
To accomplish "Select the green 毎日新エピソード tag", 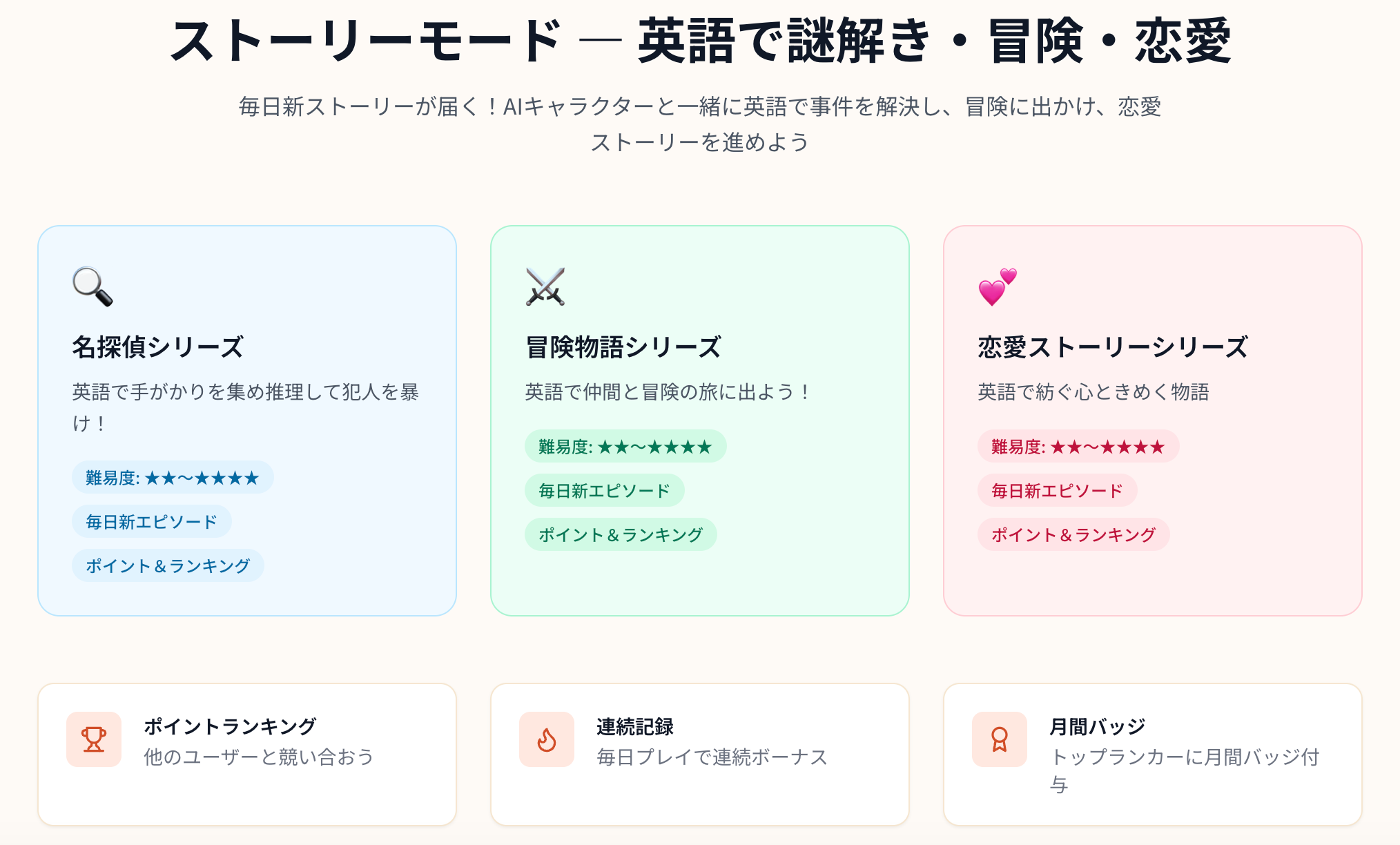I will 604,491.
